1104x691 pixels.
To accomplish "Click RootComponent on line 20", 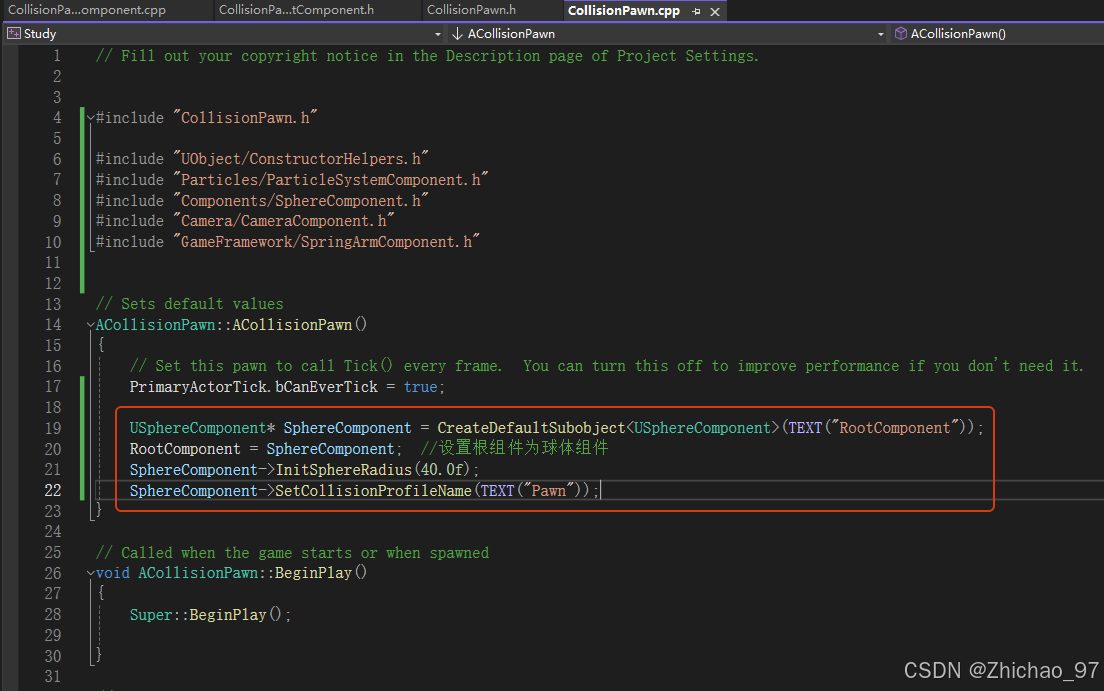I will tap(185, 449).
